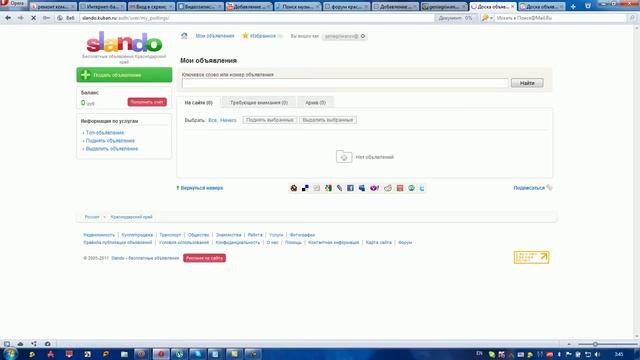Image resolution: width=640 pixels, height=360 pixels.
Task: Switch to the Поиск музыки browser tab
Action: click(297, 7)
